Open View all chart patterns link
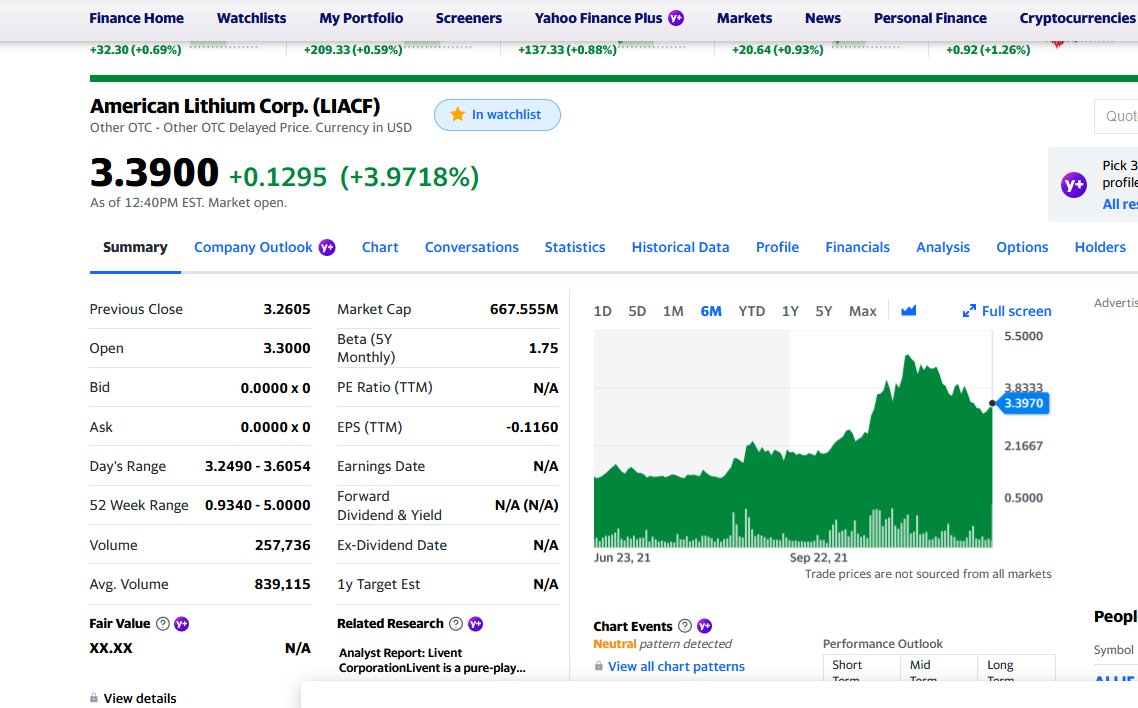 (x=676, y=666)
